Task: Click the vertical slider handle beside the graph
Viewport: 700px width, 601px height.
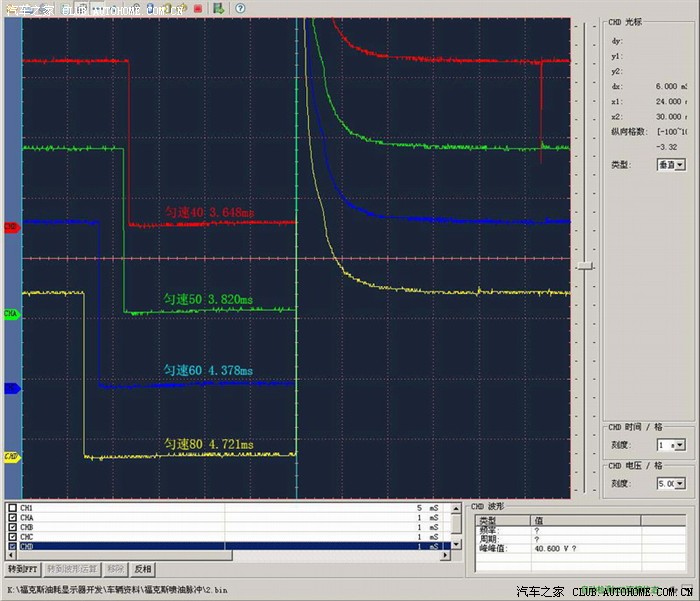Action: pyautogui.click(x=585, y=265)
